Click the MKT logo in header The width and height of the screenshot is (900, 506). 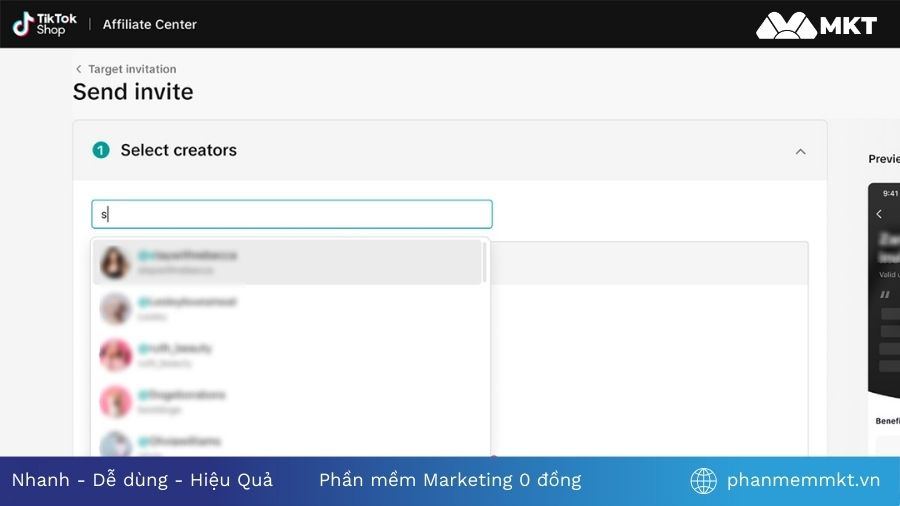pos(816,25)
